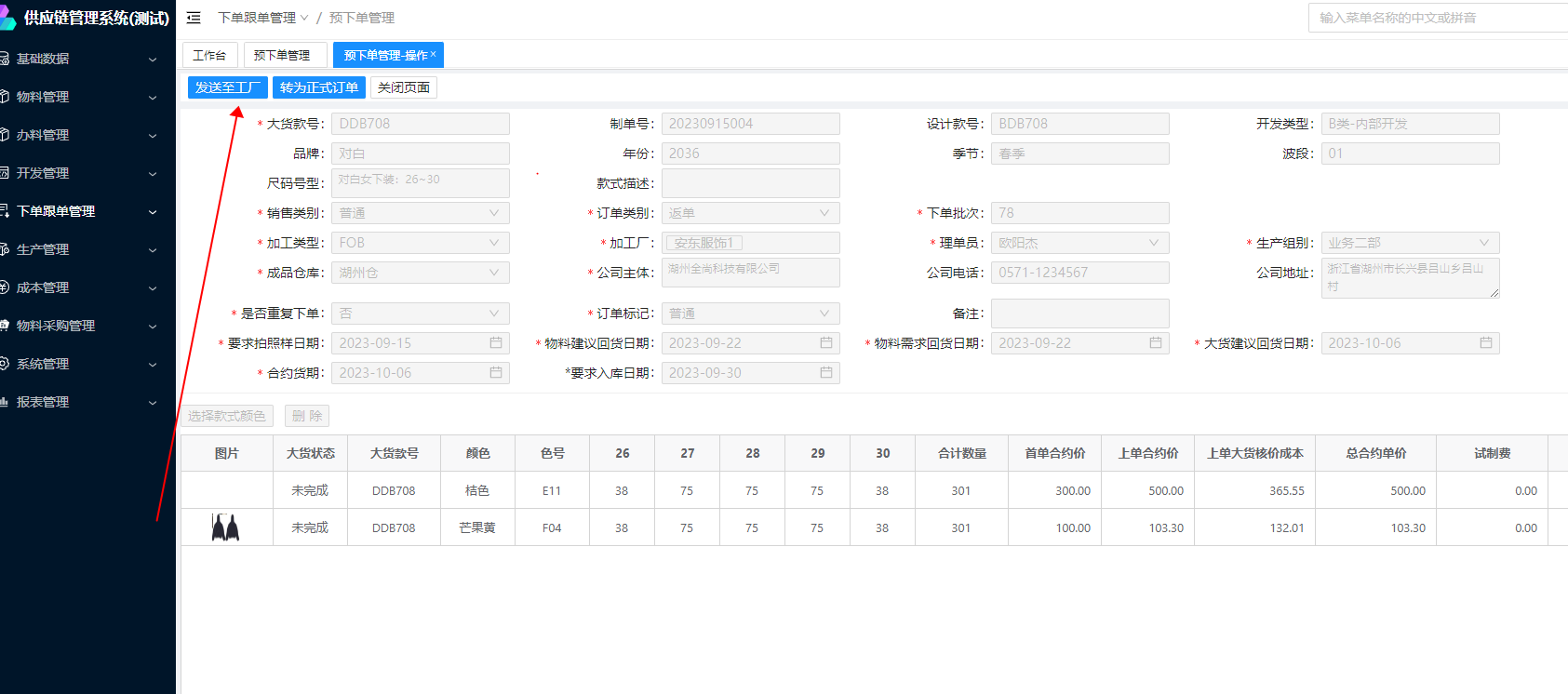
Task: Open calendar icon for 大货建议回货日期
Action: pos(1485,343)
